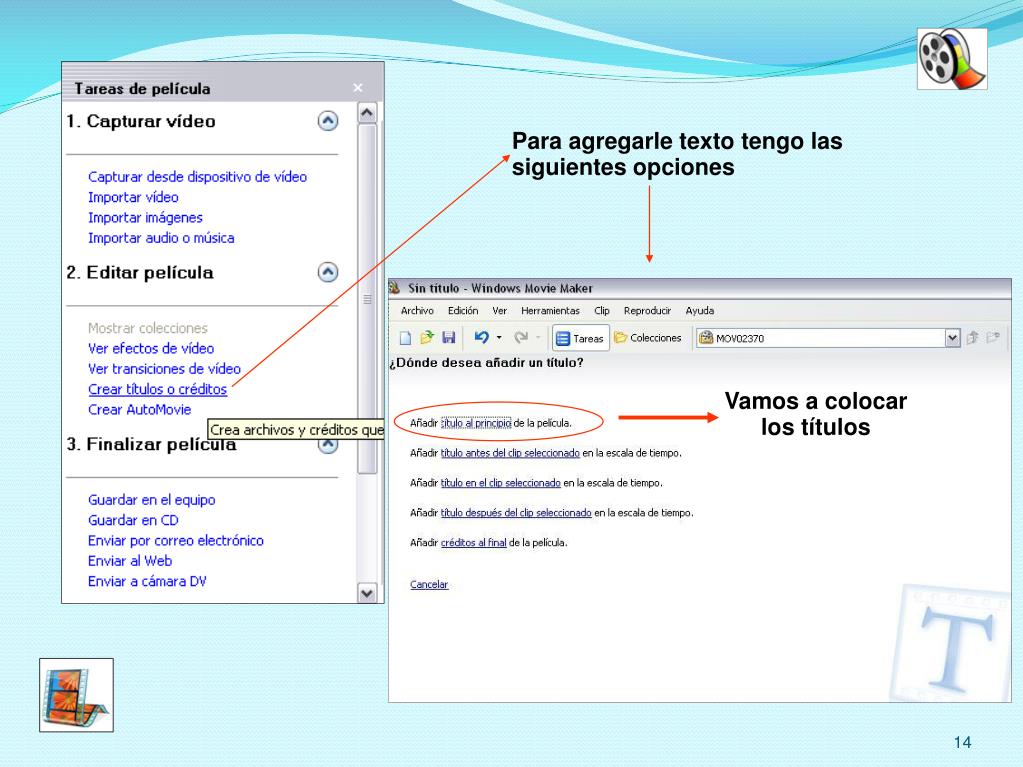Click the Importar vídeo link

coord(133,197)
